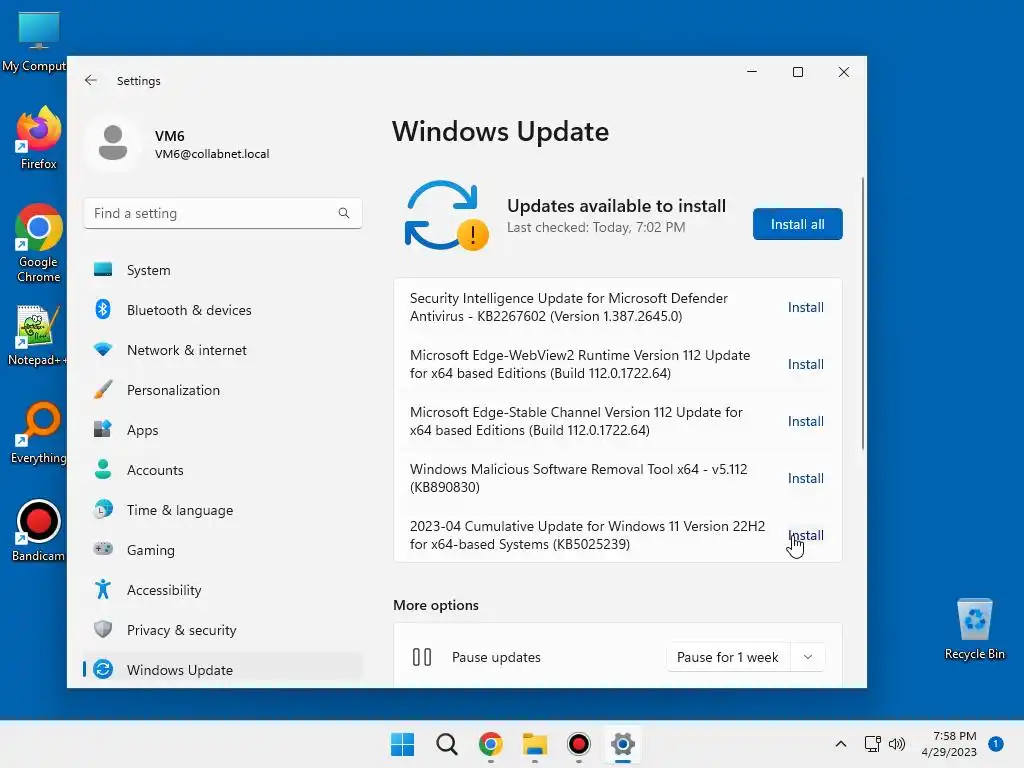This screenshot has width=1024, height=768.
Task: Click the Accessibility figure icon
Action: 103,589
